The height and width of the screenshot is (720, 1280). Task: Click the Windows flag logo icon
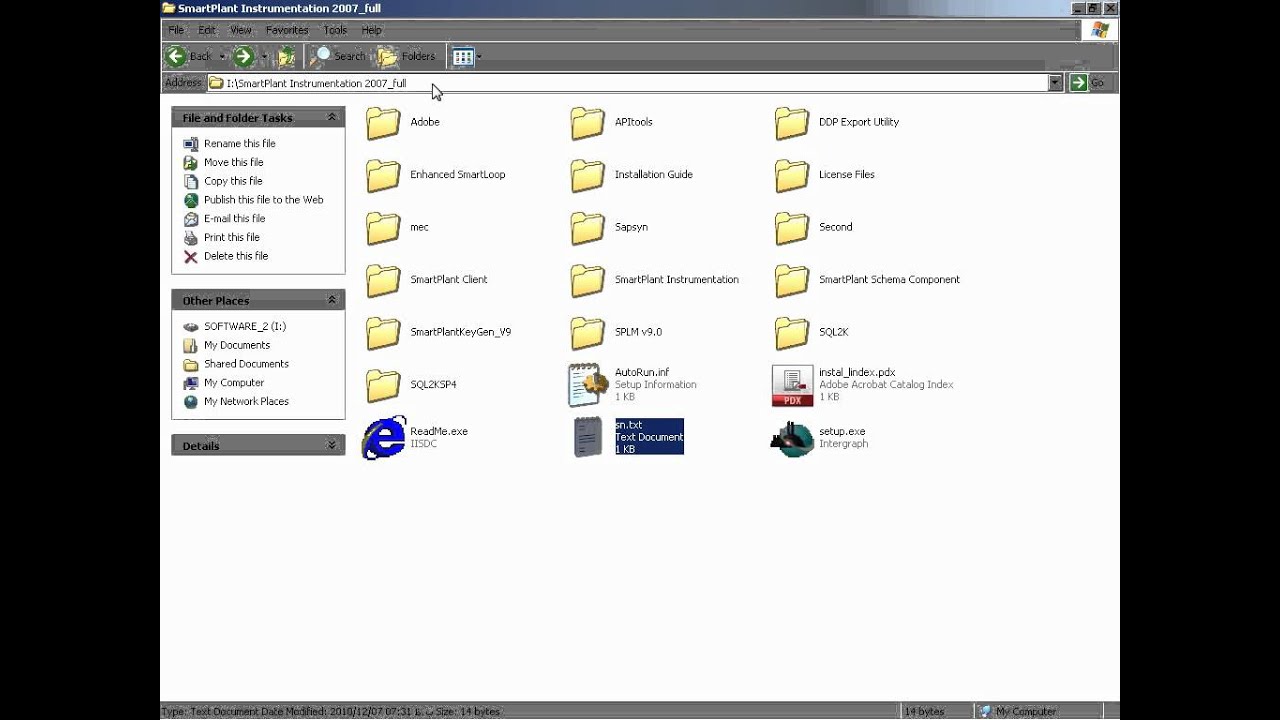point(1100,30)
